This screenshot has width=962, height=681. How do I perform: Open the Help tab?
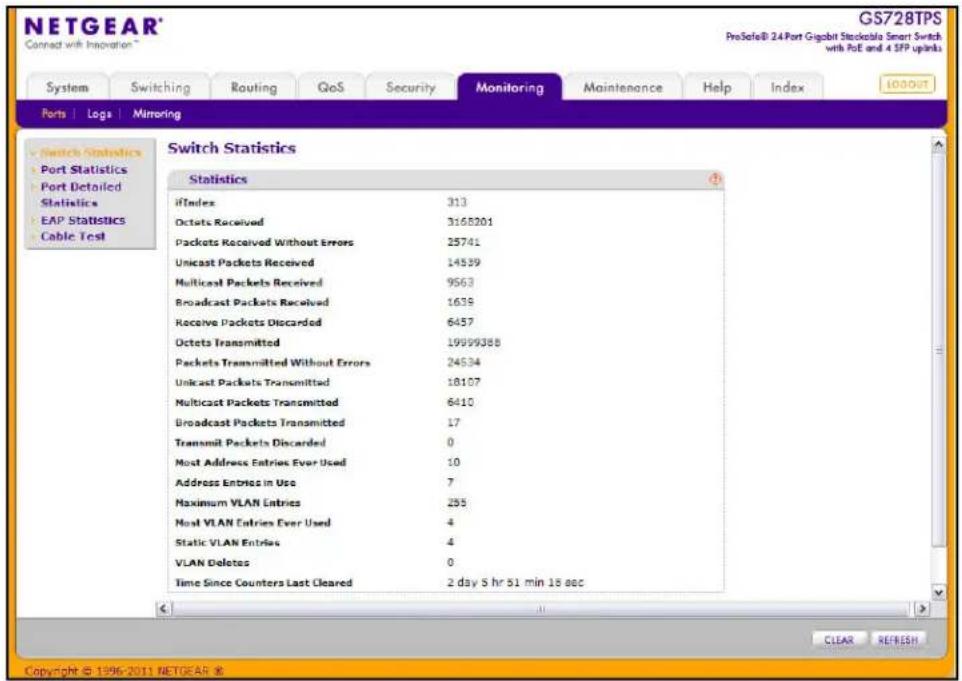(717, 87)
